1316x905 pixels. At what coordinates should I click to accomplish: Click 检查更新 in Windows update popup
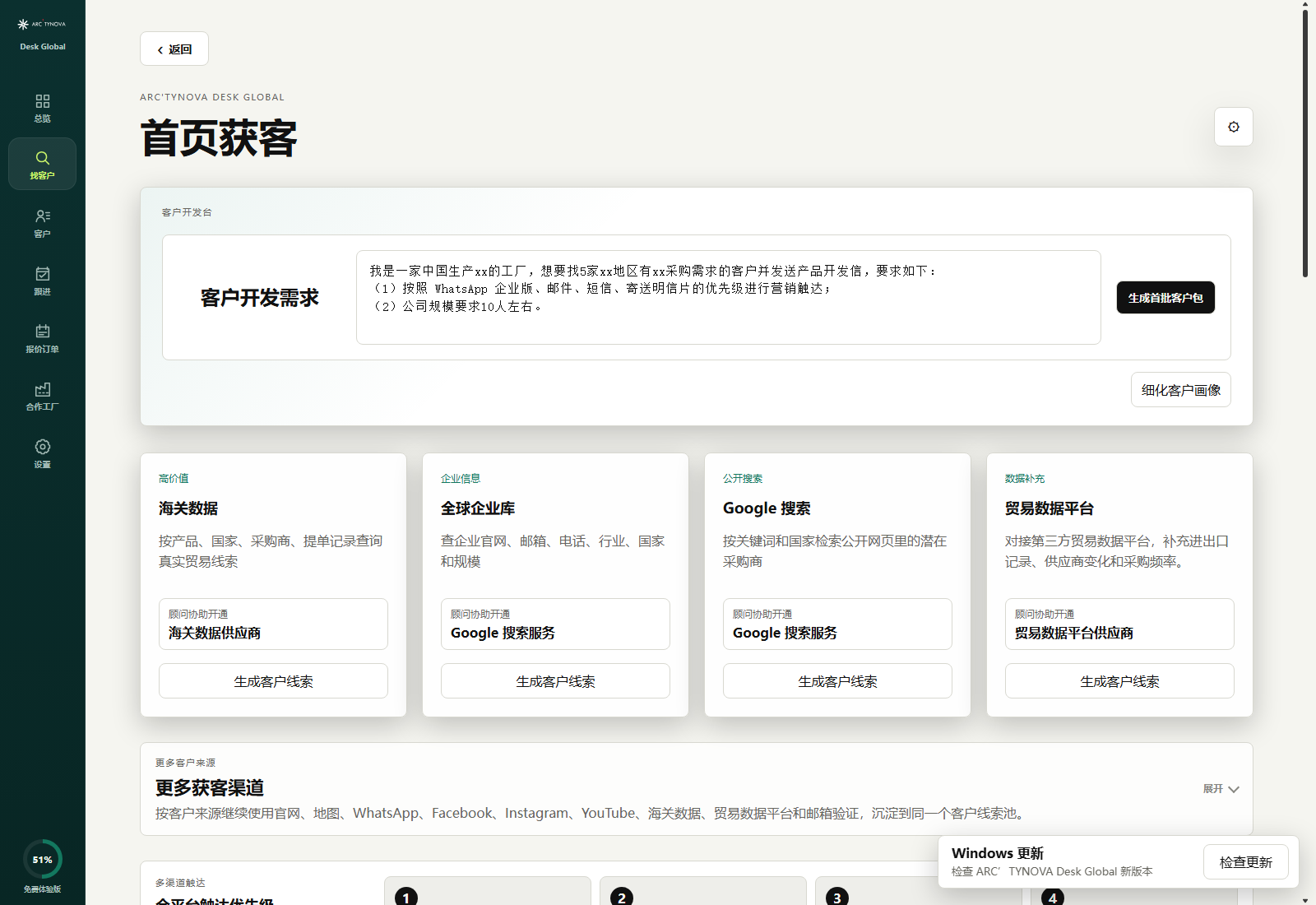(1245, 862)
